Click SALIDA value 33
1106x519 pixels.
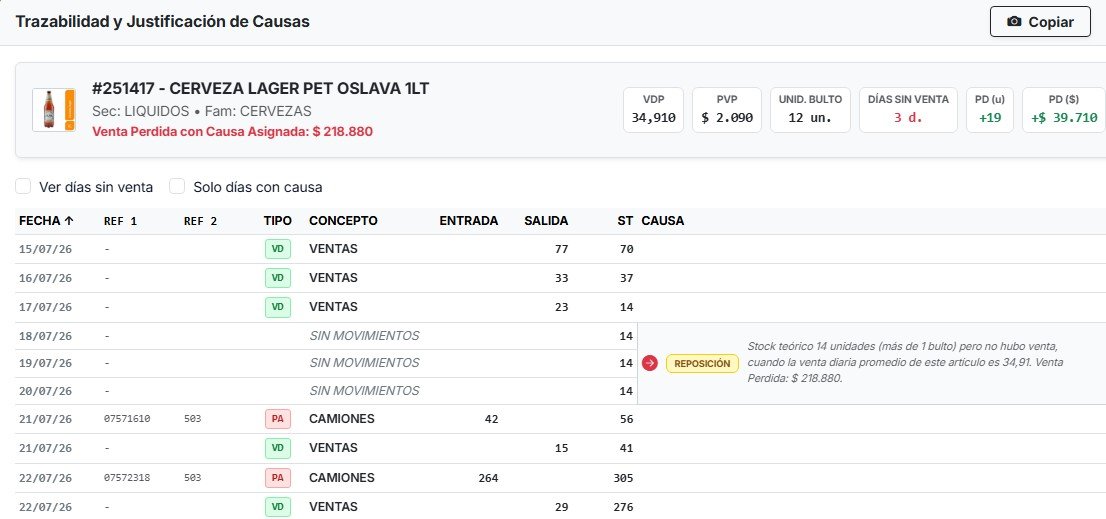click(x=561, y=278)
